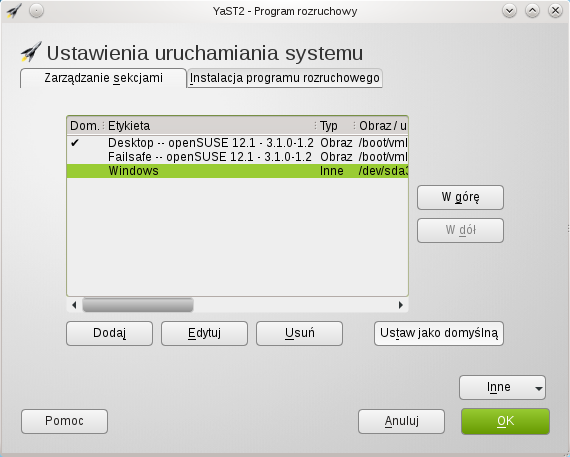Select the Windows boot entry row
The image size is (570, 457).
[237, 171]
